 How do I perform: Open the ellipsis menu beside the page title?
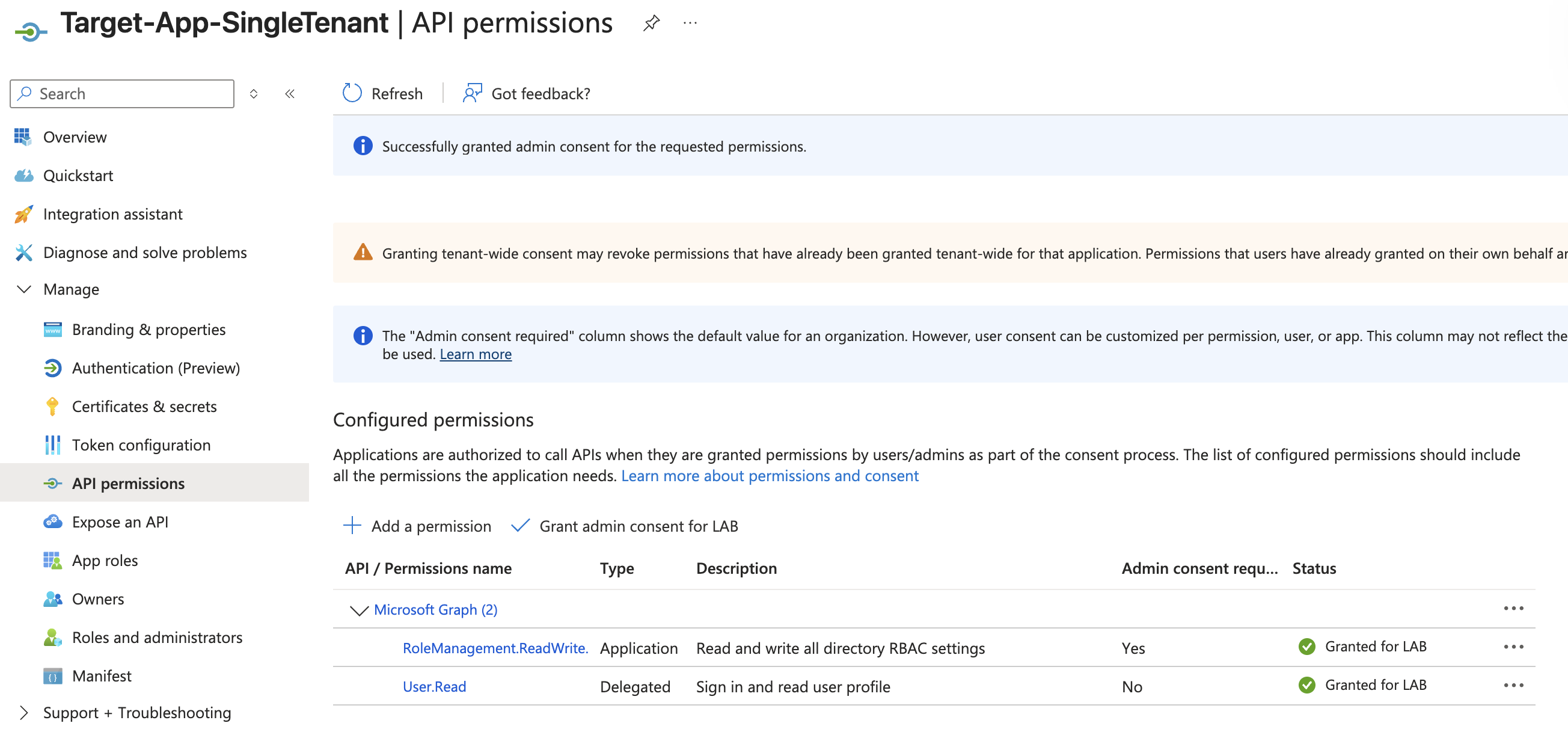[x=690, y=23]
